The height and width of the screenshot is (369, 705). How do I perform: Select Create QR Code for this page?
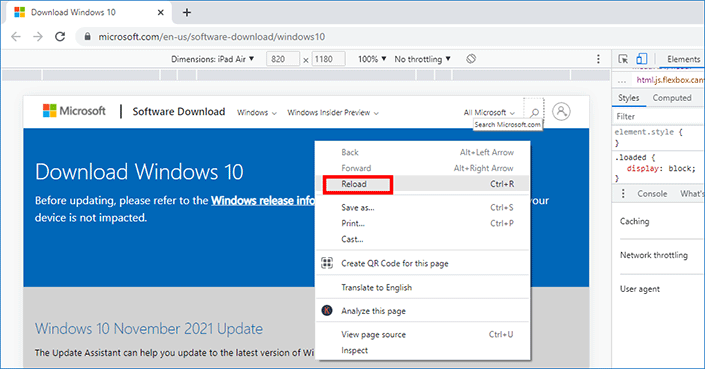pyautogui.click(x=423, y=263)
